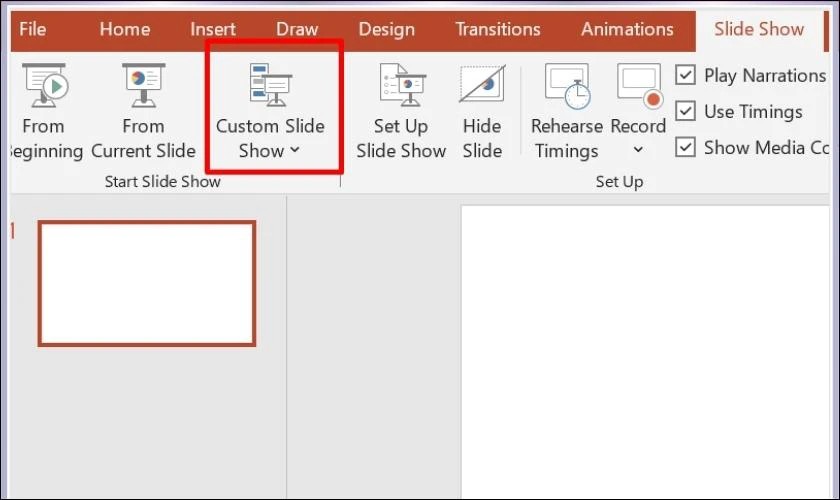Screen dimensions: 840x500
Task: Start slideshow From Current Slide
Action: click(x=143, y=111)
